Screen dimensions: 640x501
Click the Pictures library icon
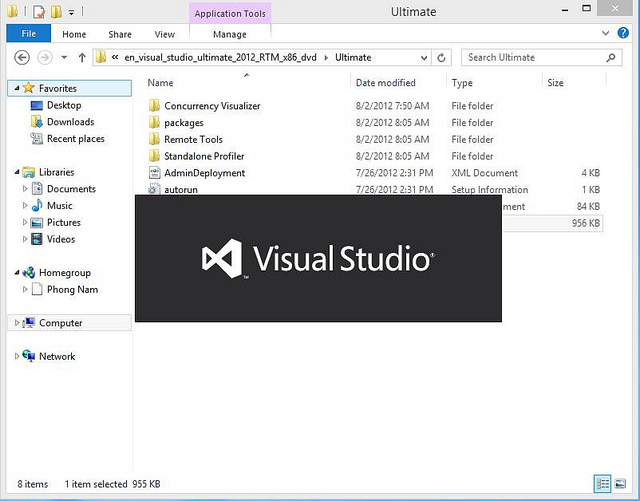tap(37, 223)
